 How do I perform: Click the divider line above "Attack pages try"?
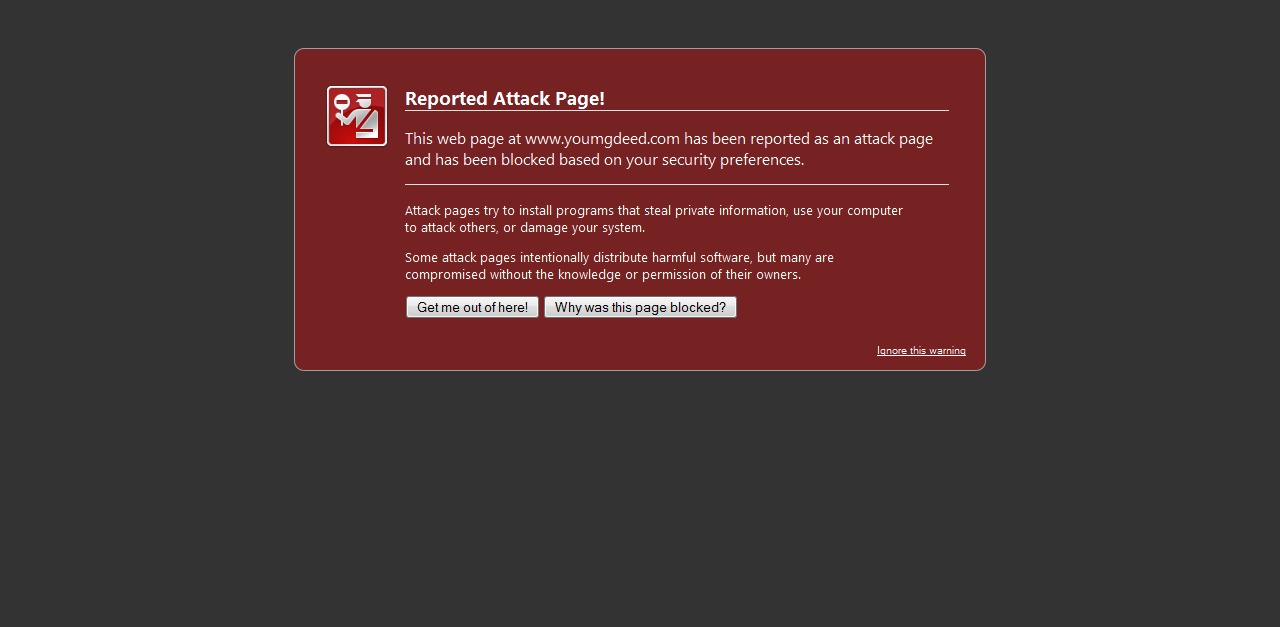tap(676, 185)
